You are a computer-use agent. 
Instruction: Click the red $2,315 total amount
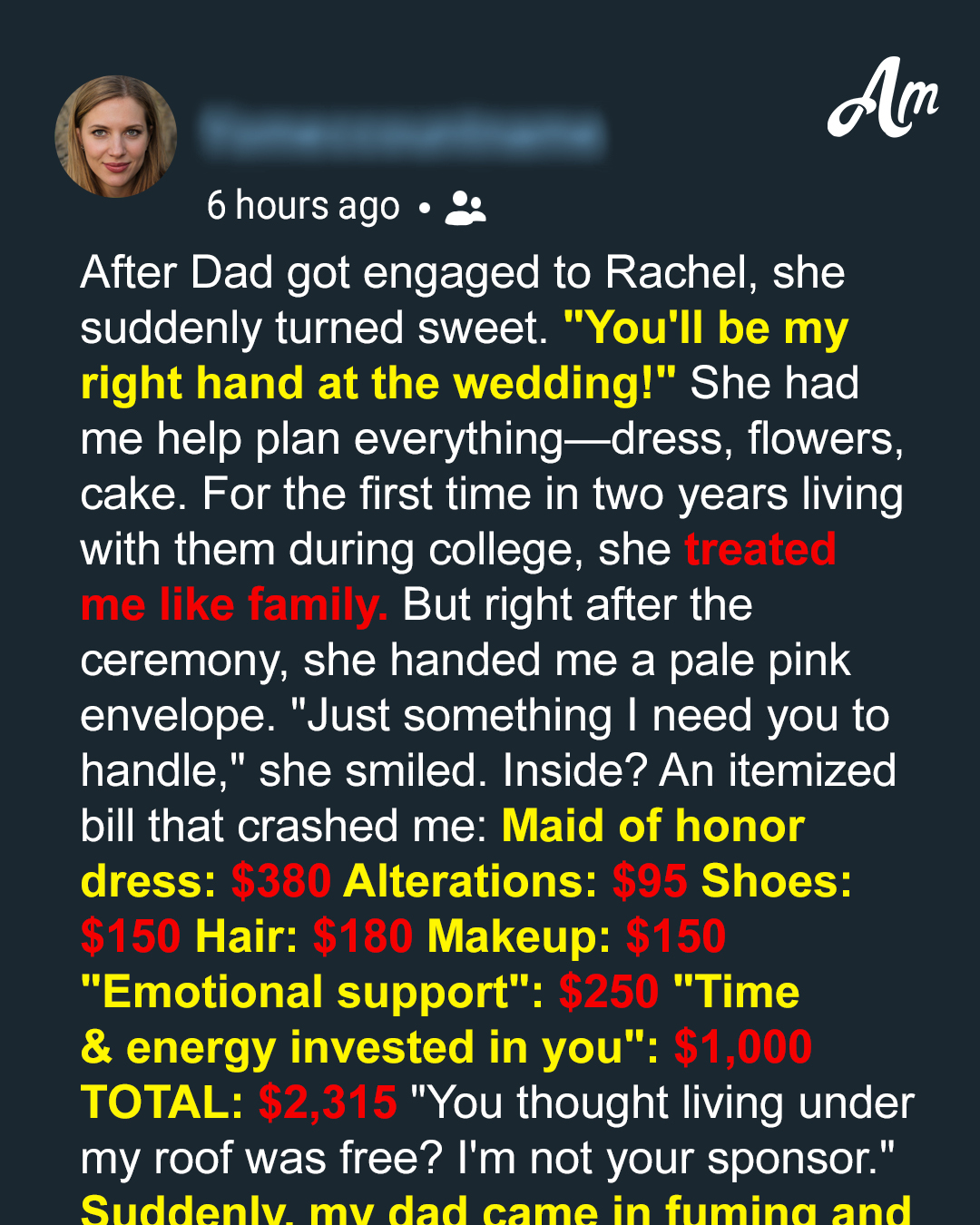click(328, 1102)
